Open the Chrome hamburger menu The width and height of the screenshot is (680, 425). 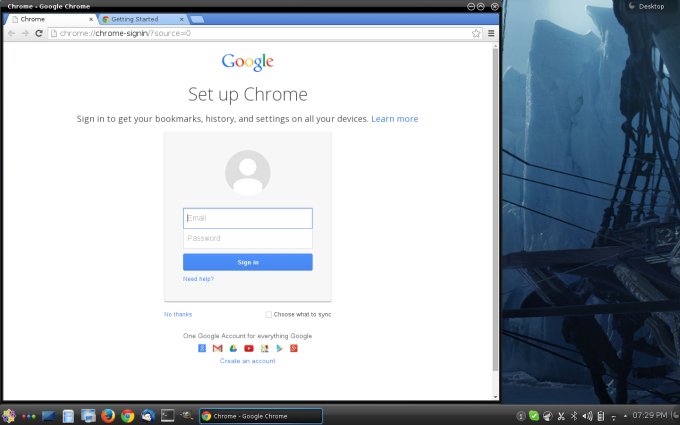[491, 33]
